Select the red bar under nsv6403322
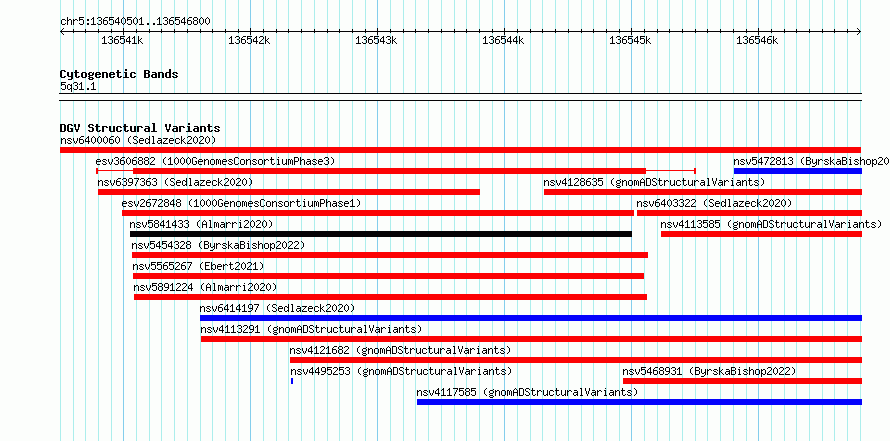The height and width of the screenshot is (441, 890). pos(749,213)
